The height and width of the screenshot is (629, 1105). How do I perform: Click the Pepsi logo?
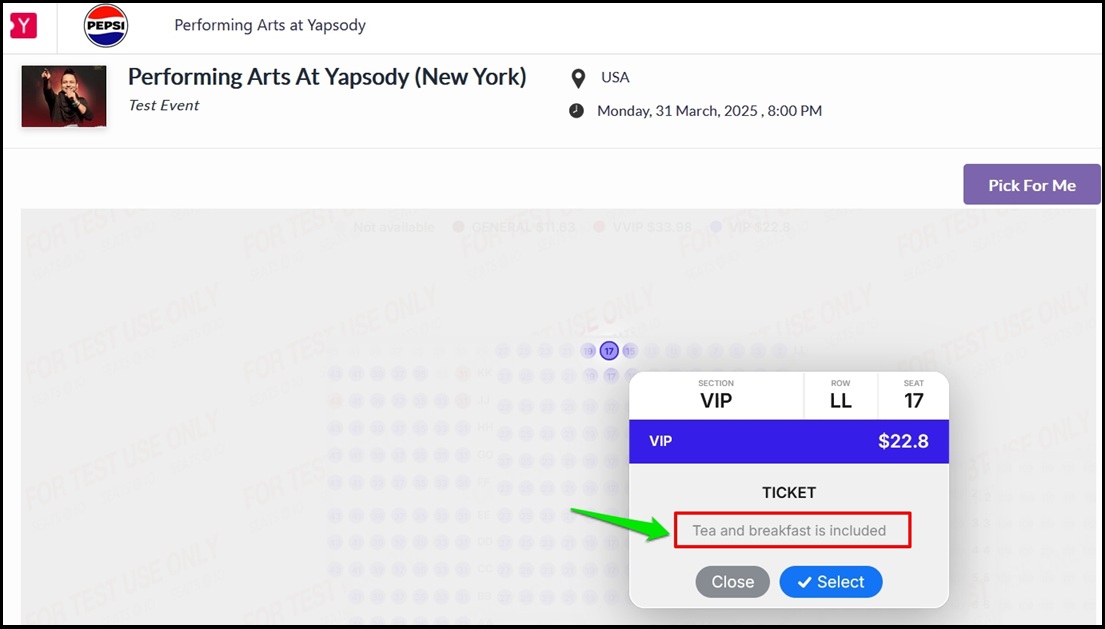[106, 26]
